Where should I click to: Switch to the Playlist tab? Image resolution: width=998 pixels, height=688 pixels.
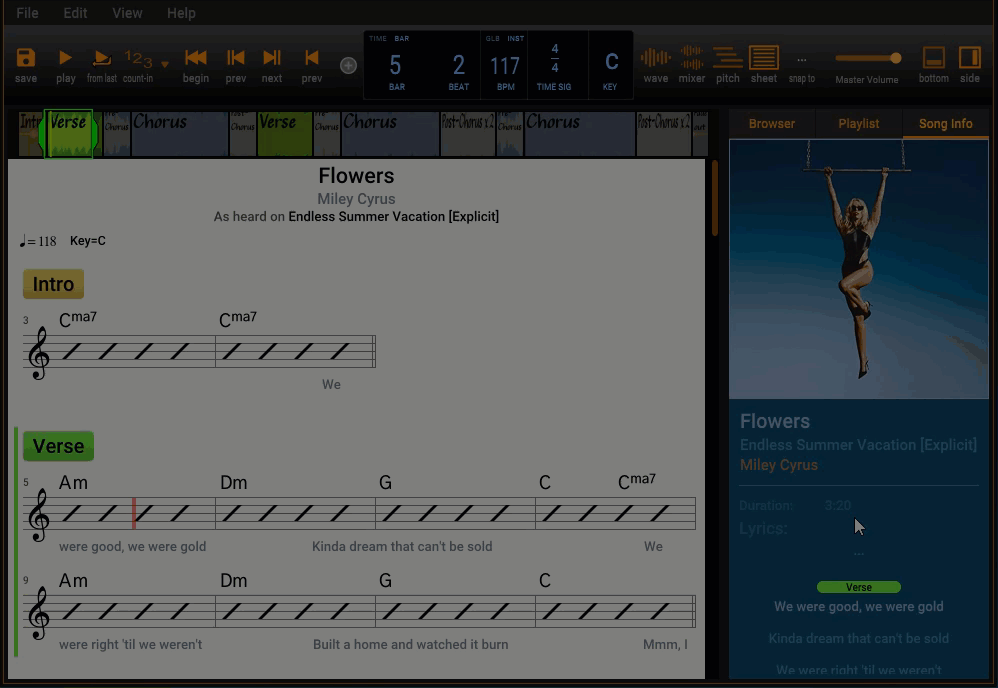click(x=859, y=123)
